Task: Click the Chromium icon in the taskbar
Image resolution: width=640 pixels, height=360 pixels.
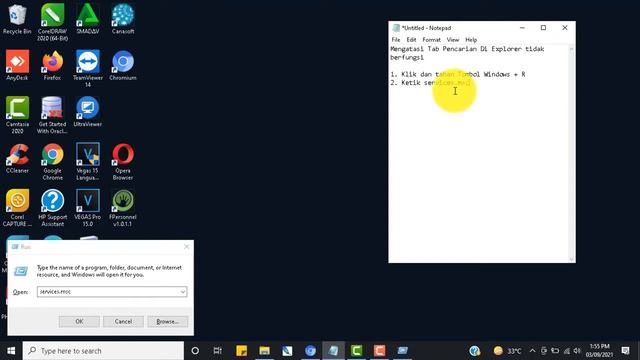Action: pyautogui.click(x=310, y=351)
